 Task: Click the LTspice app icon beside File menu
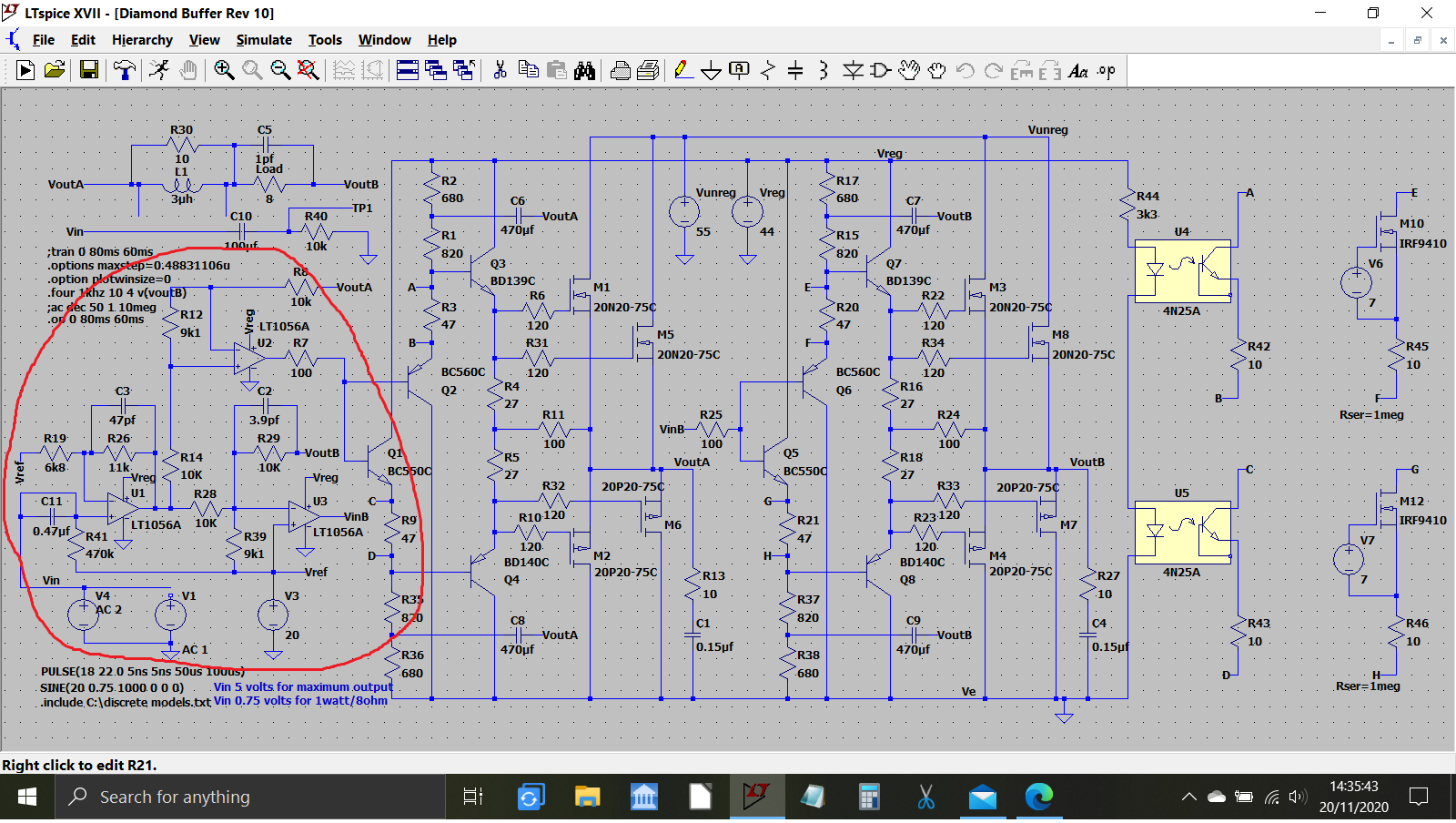(x=13, y=40)
